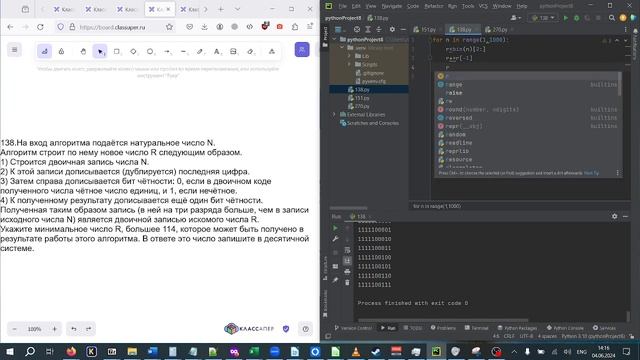Choose 'reversed' from the autocomplete list

coord(528,118)
